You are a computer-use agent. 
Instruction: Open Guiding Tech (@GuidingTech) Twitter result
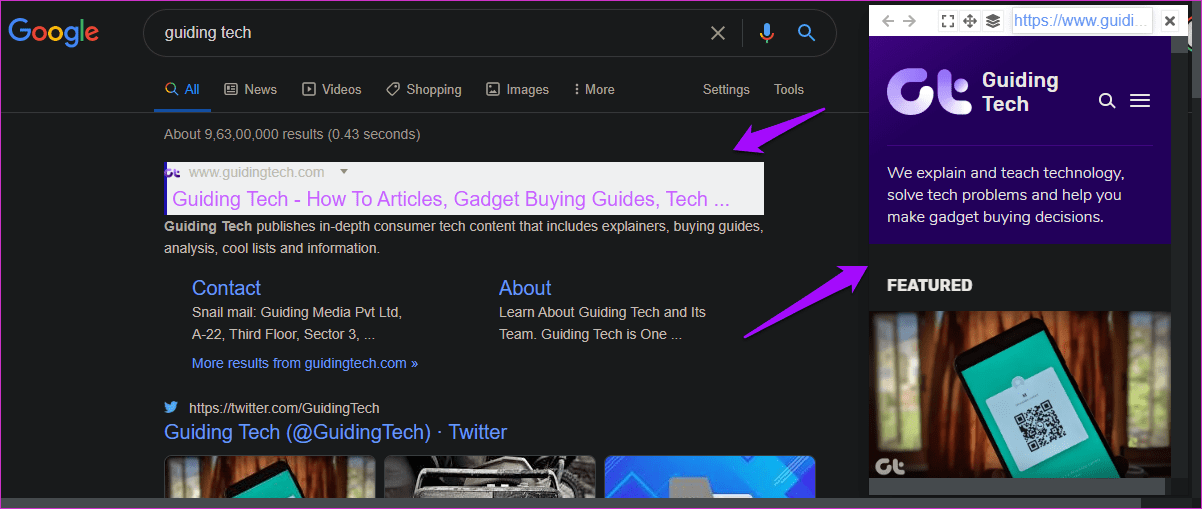[336, 432]
